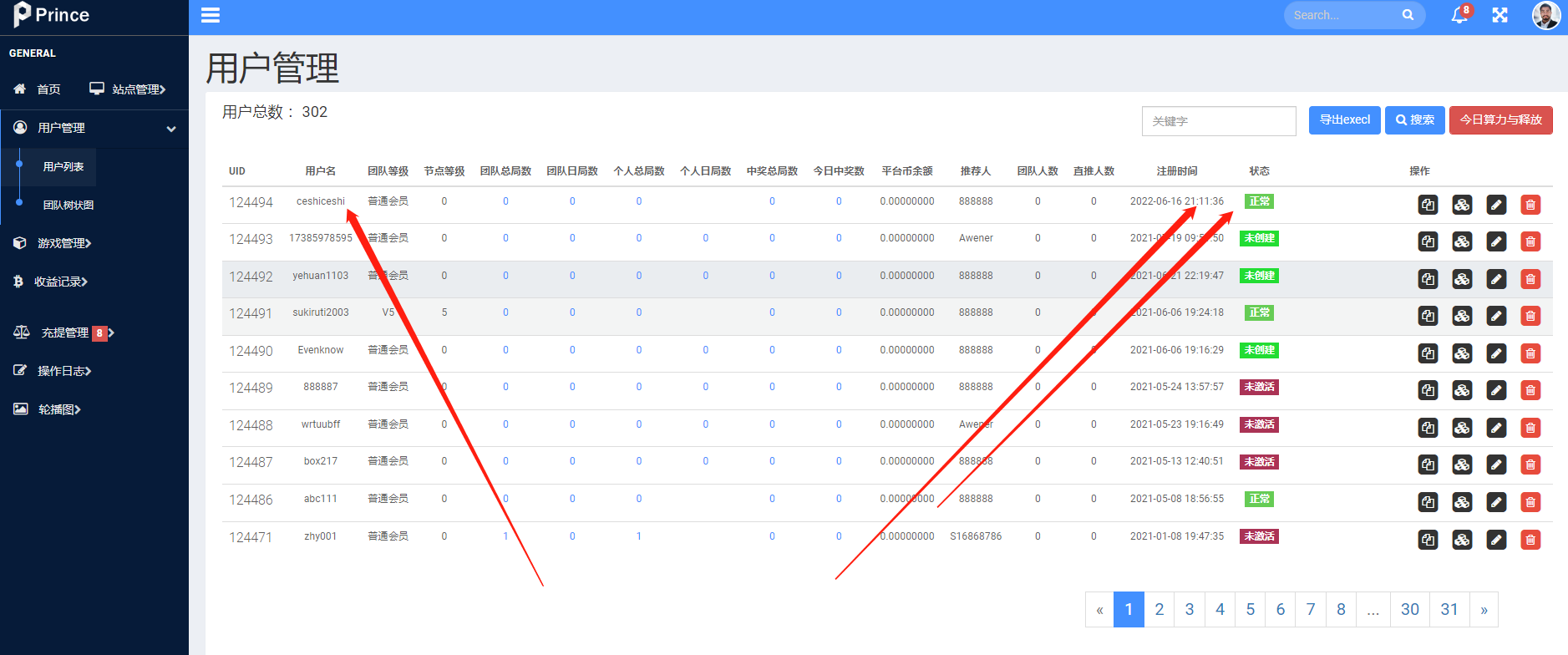Open the hamburger menu in top bar
The image size is (1568, 655).
(x=211, y=15)
